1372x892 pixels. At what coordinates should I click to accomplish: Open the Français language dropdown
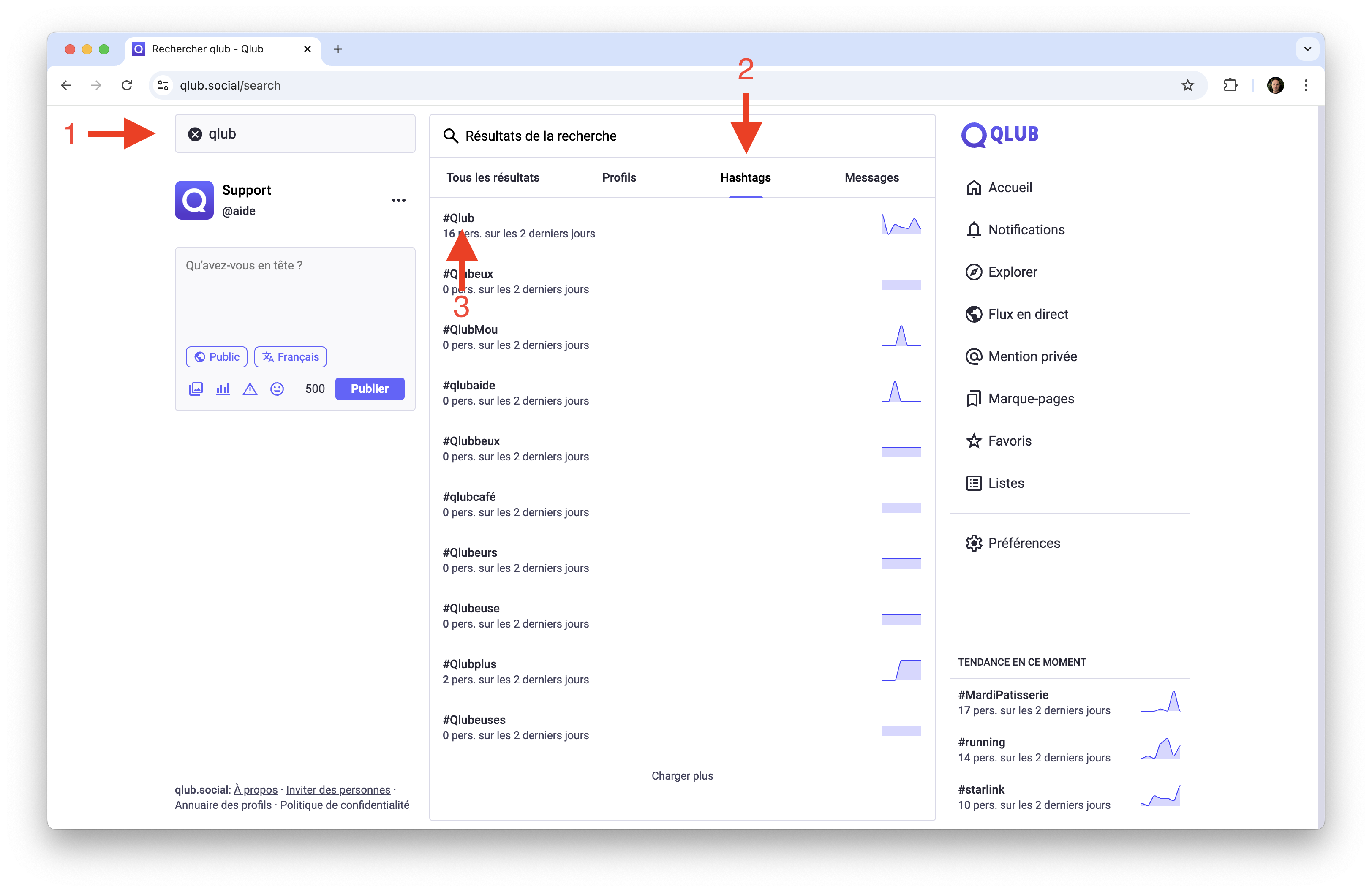(x=291, y=357)
